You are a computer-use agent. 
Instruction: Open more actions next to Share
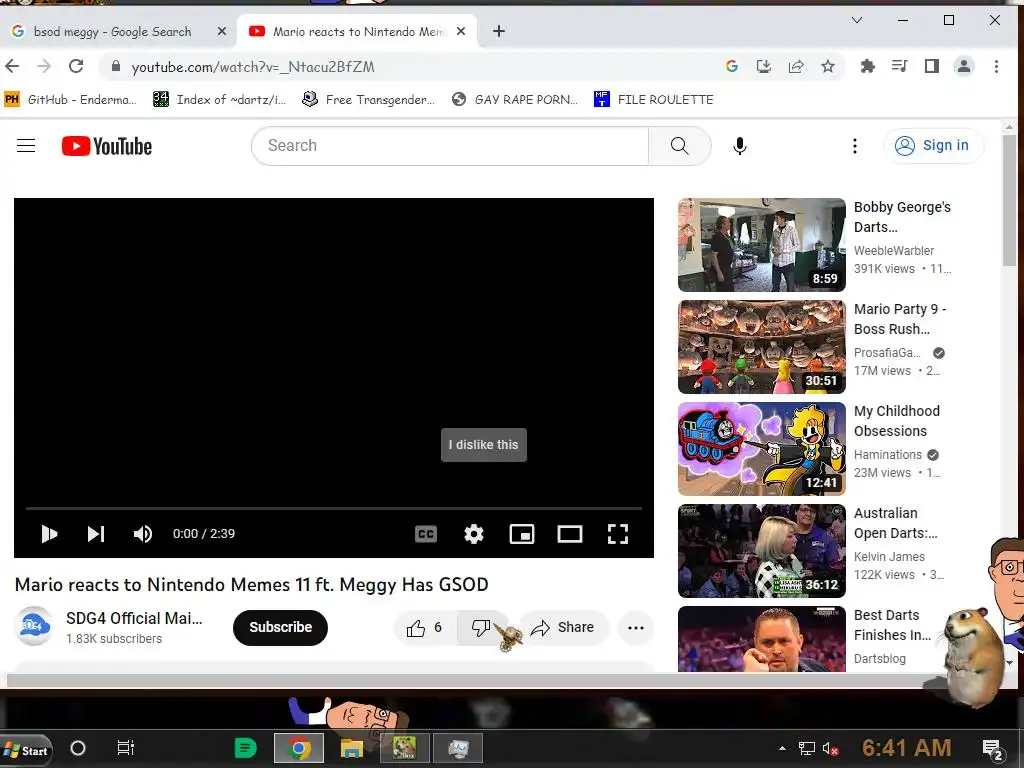(636, 628)
